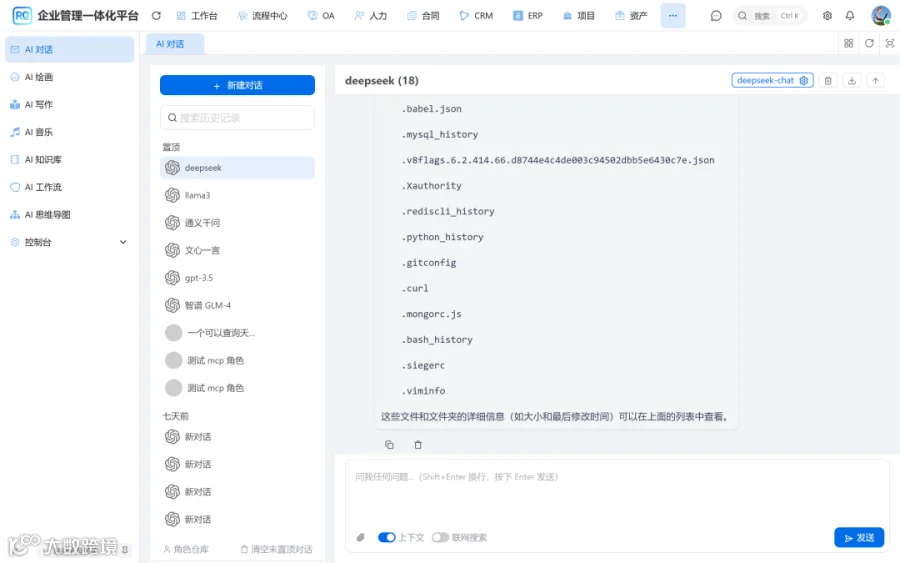This screenshot has height=563, width=900.
Task: Open the settings gear in the top bar
Action: tap(827, 16)
